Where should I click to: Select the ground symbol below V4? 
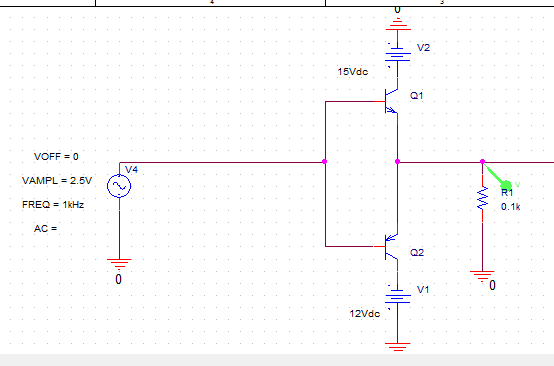[x=119, y=264]
